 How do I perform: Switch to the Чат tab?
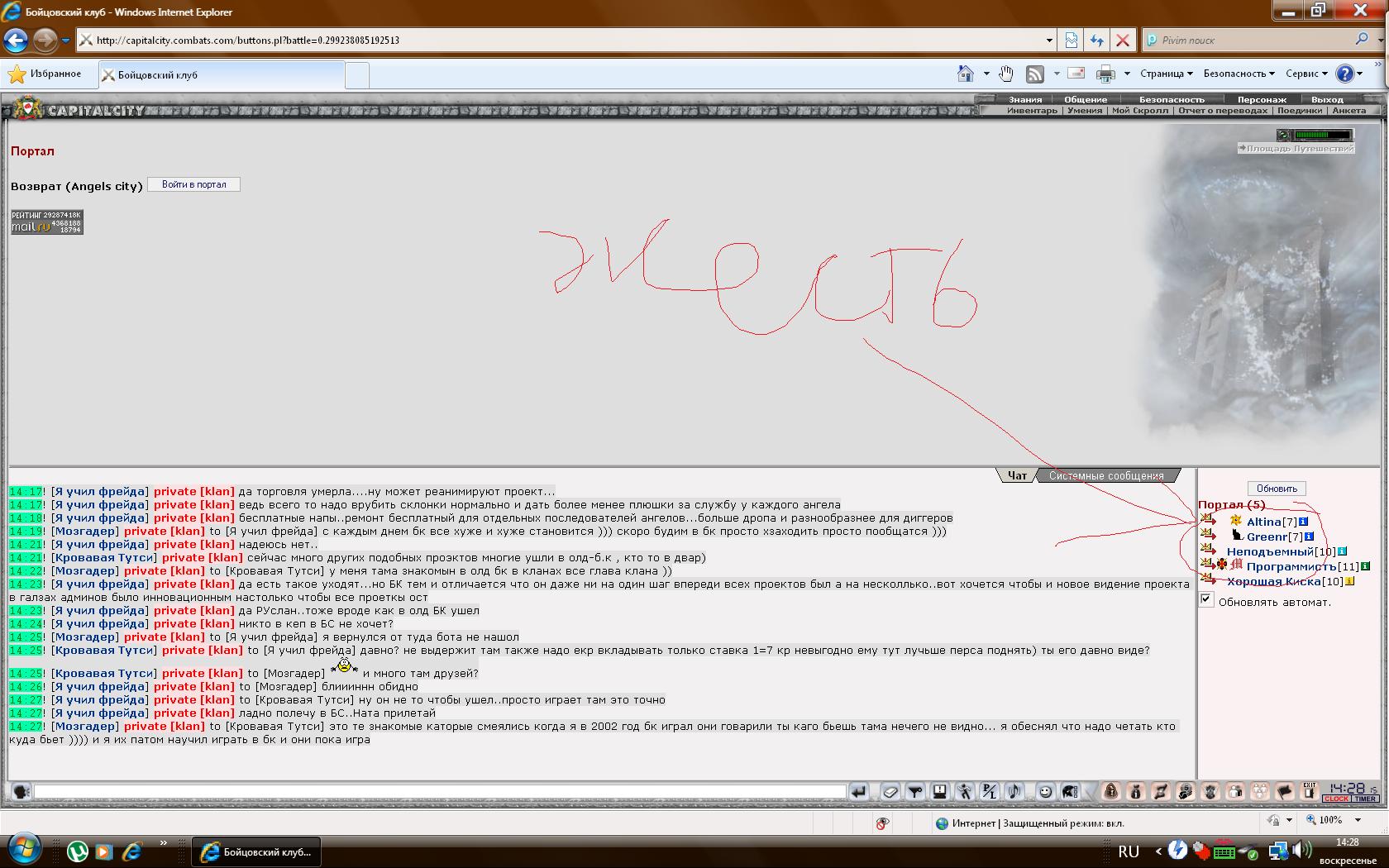pyautogui.click(x=1017, y=475)
